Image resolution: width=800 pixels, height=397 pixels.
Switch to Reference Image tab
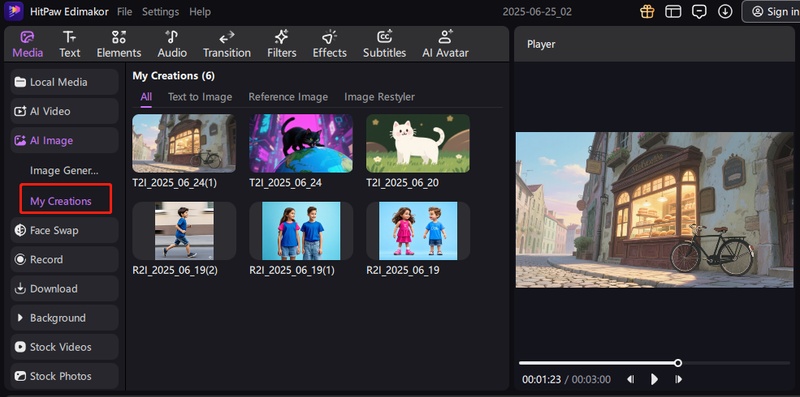coord(288,97)
